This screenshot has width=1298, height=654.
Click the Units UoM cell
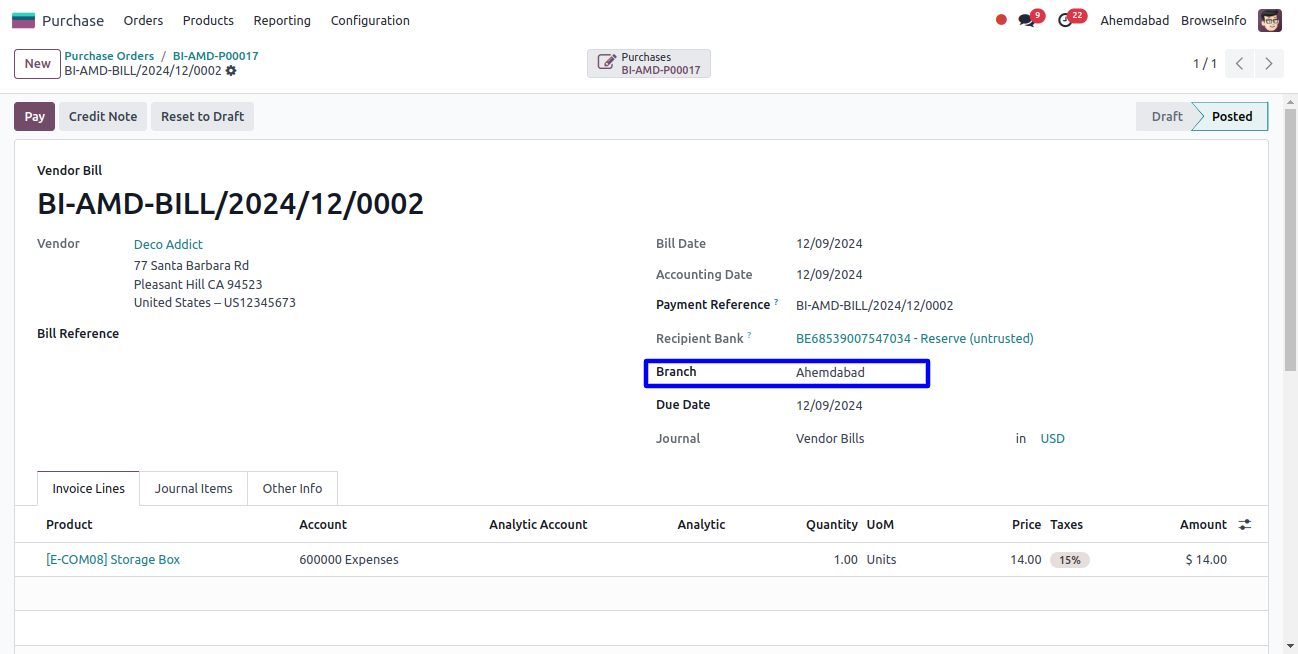[881, 560]
